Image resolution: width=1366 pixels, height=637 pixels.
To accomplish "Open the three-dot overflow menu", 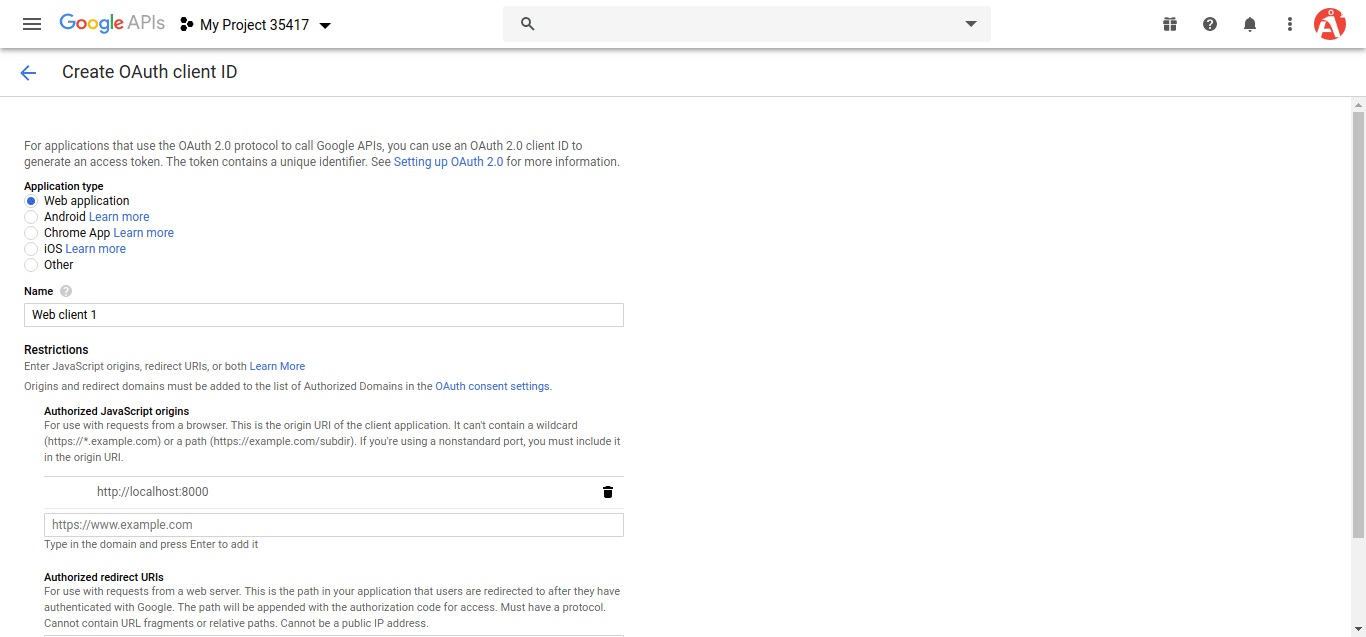I will click(x=1289, y=23).
